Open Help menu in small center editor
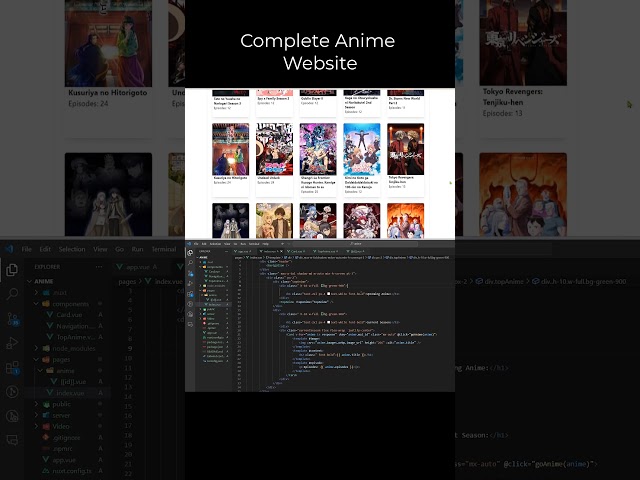This screenshot has height=480, width=640. [265, 244]
